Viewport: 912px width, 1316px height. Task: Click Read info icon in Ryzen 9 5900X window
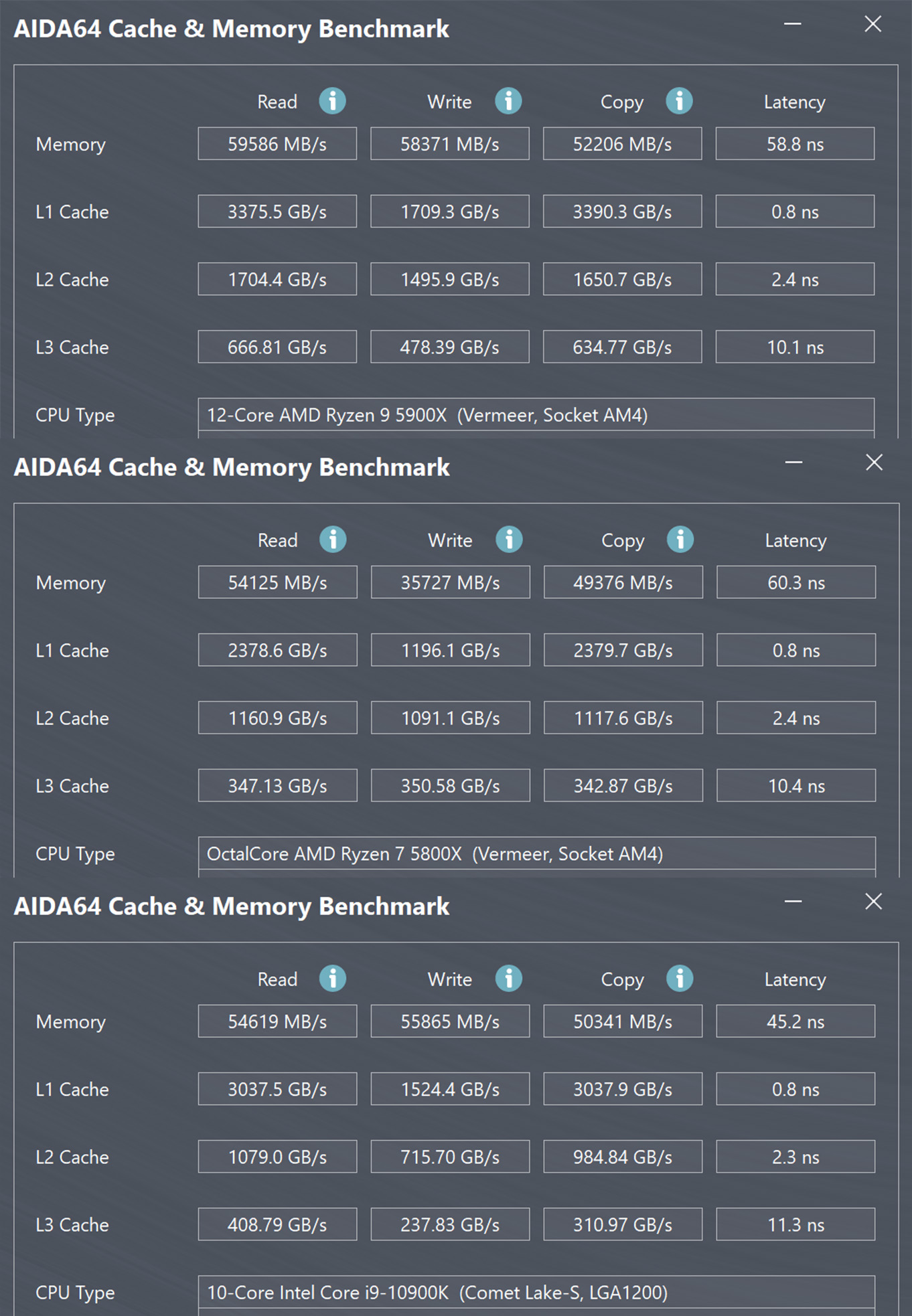[x=332, y=101]
